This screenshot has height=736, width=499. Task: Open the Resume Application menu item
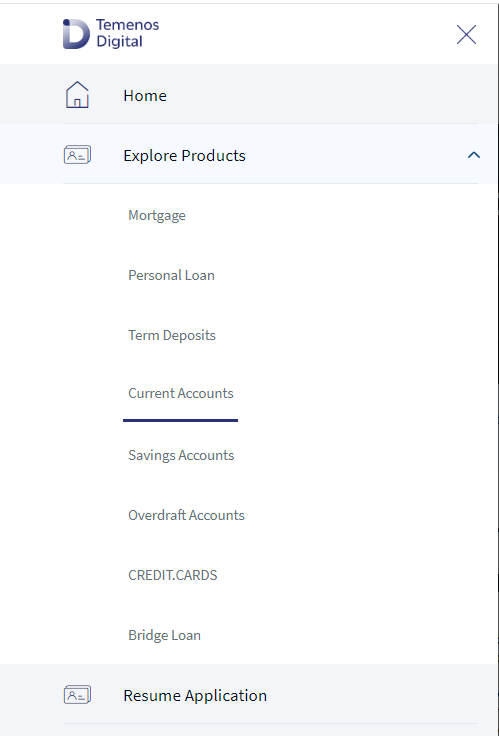click(x=195, y=695)
